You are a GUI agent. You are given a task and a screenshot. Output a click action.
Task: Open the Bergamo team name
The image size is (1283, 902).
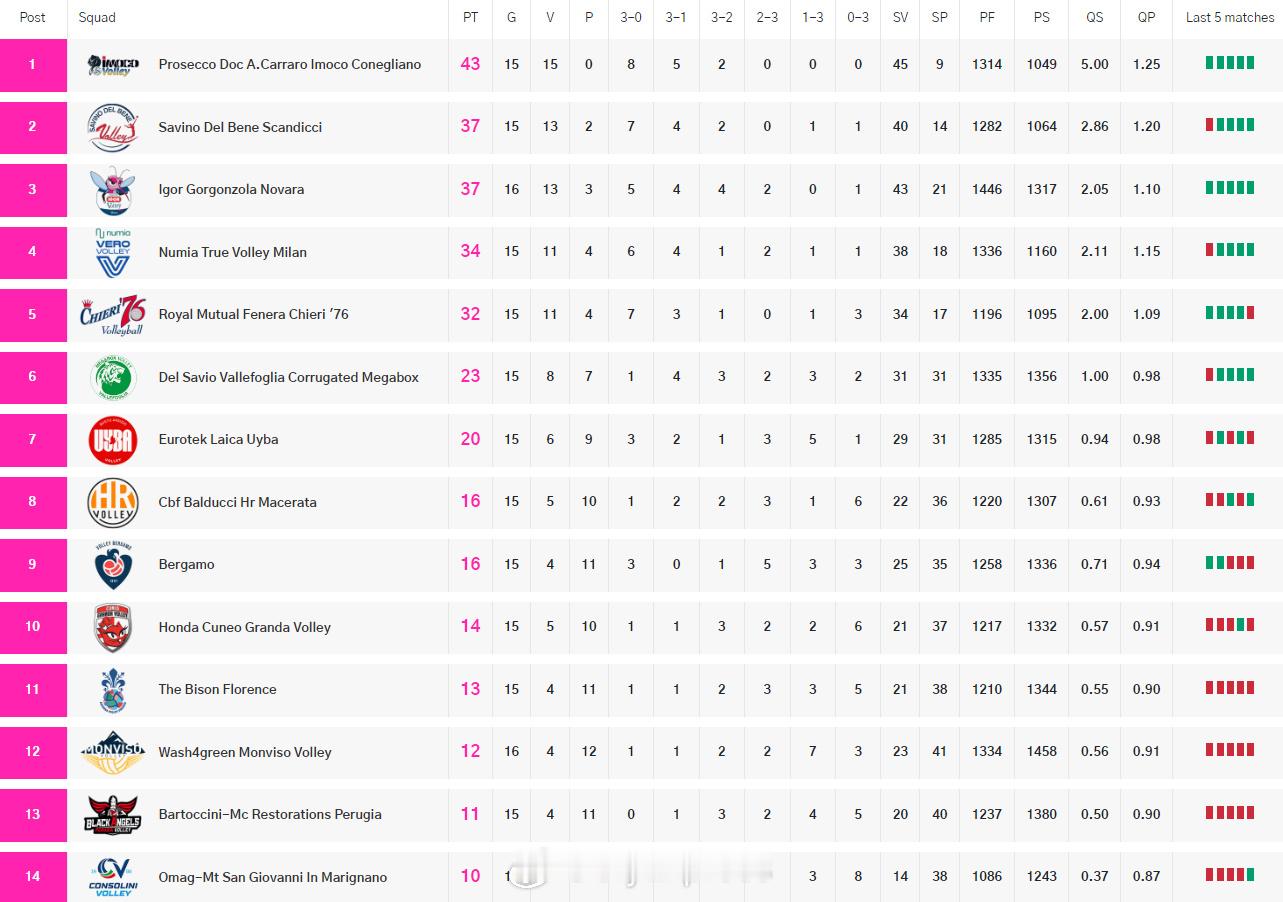pyautogui.click(x=186, y=564)
